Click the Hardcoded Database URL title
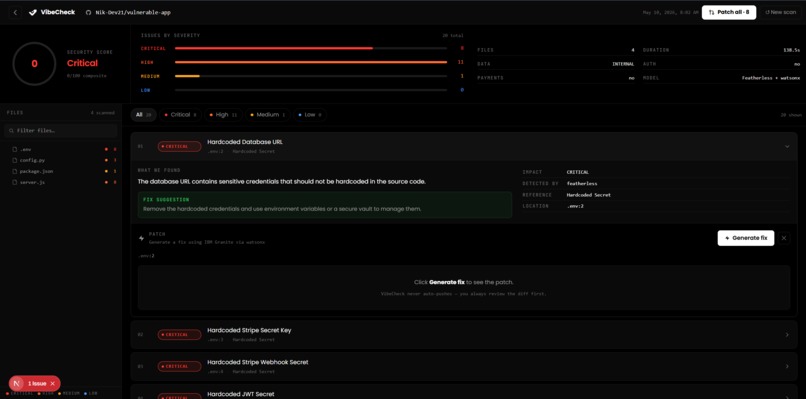 pyautogui.click(x=245, y=142)
